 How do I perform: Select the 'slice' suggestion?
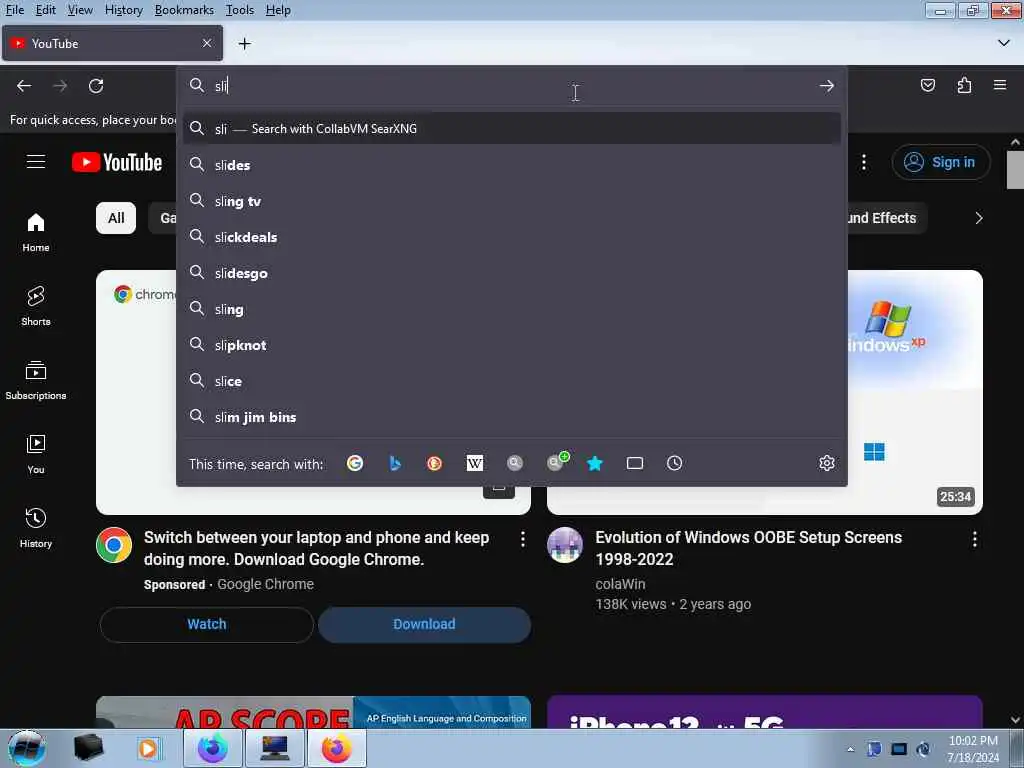(x=512, y=381)
